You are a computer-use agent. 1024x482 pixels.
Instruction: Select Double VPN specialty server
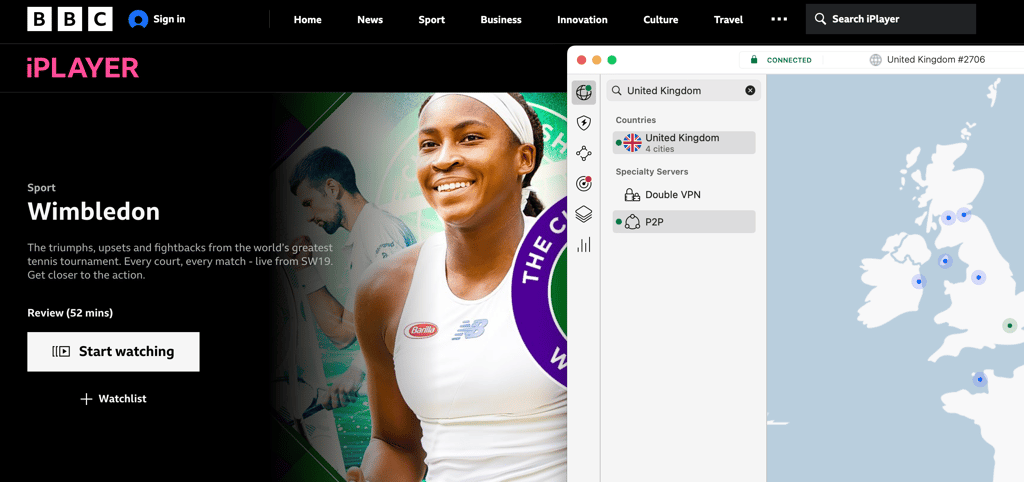click(684, 195)
